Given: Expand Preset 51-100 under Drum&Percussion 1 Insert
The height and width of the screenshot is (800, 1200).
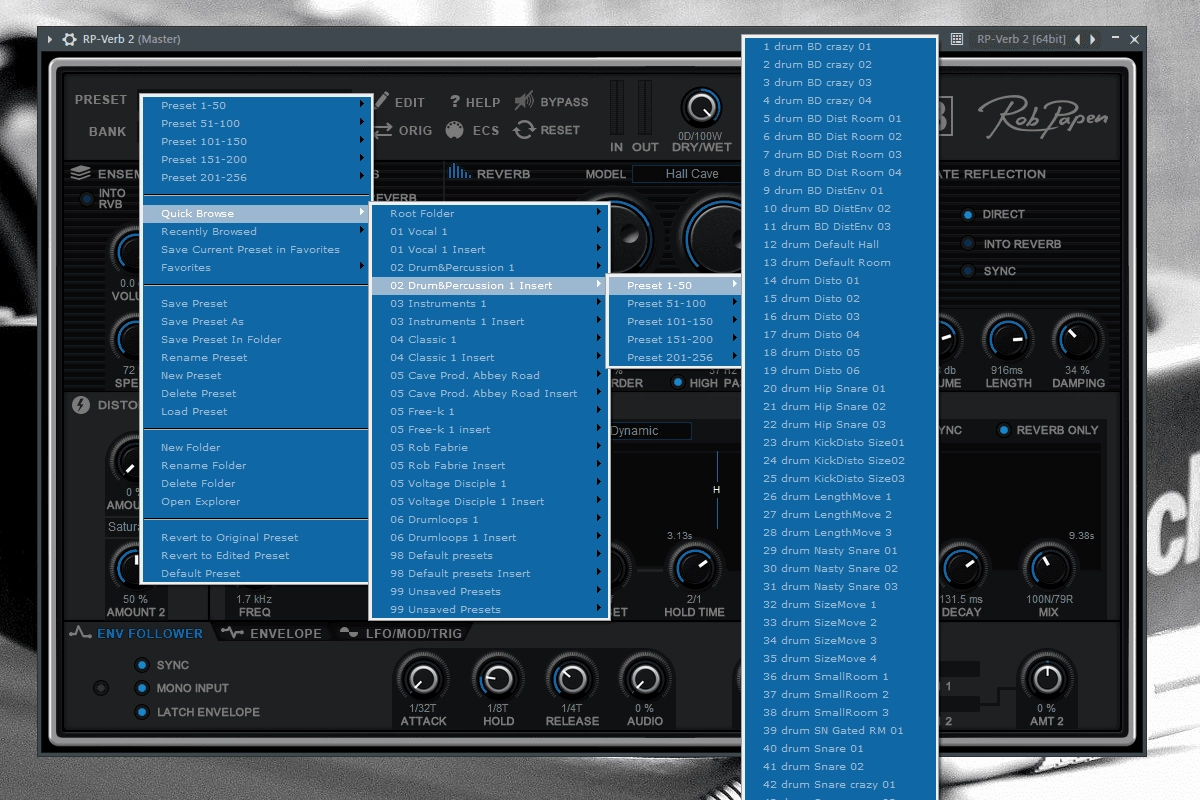Looking at the screenshot, I should click(676, 303).
